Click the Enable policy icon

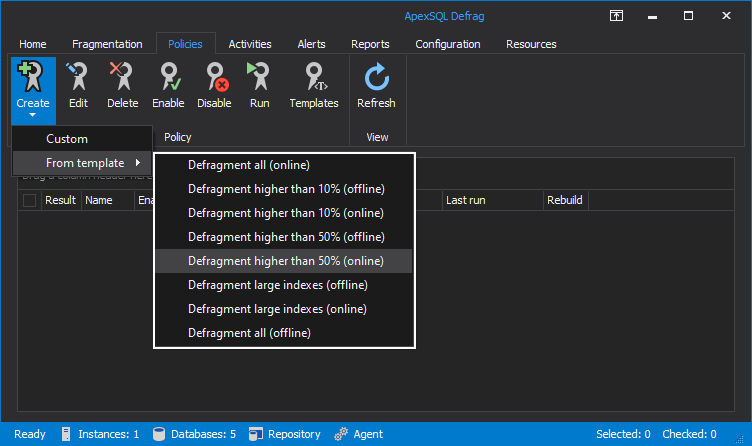point(168,77)
